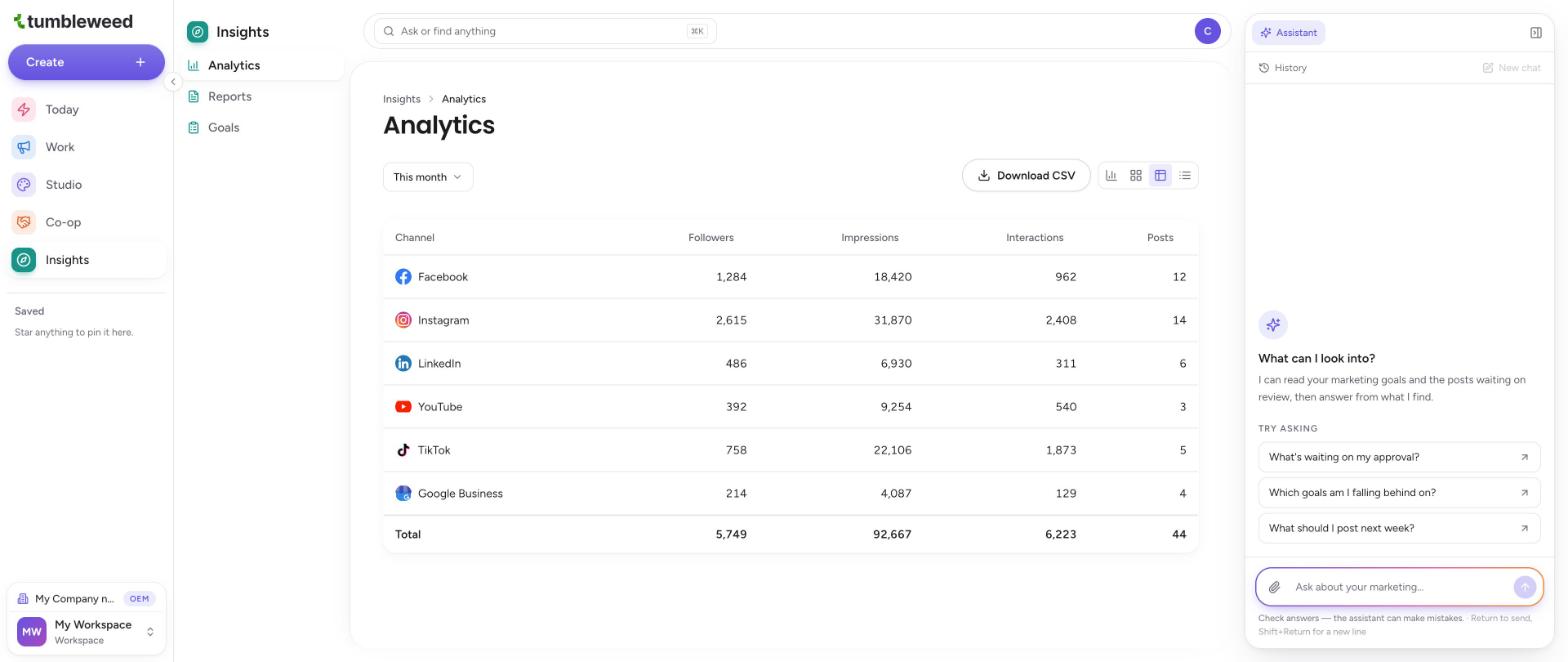
Task: Switch to the bar chart view
Action: click(x=1111, y=176)
